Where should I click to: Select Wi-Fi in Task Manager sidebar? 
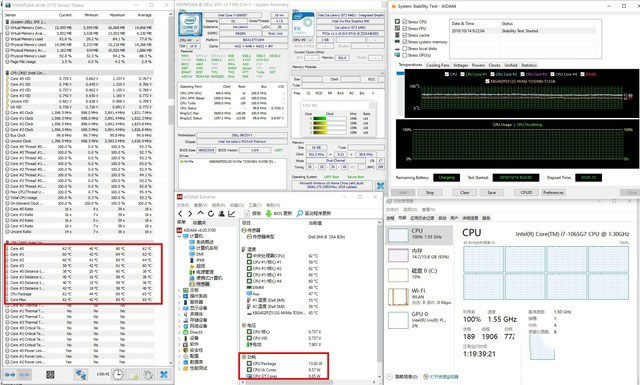click(x=419, y=297)
